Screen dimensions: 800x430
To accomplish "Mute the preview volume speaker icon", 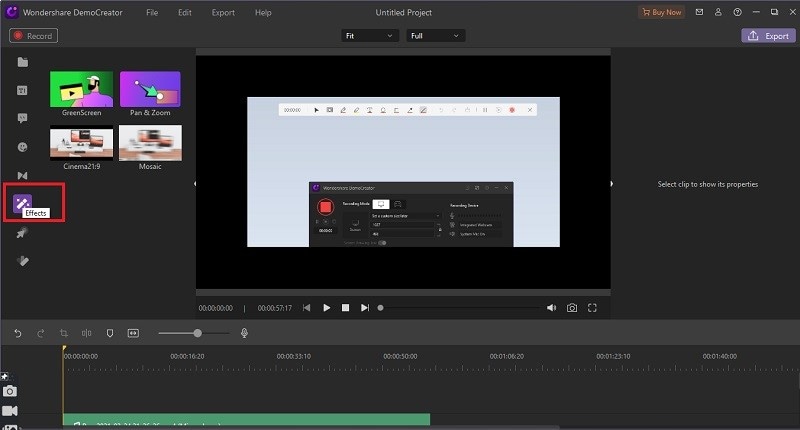I will [552, 308].
